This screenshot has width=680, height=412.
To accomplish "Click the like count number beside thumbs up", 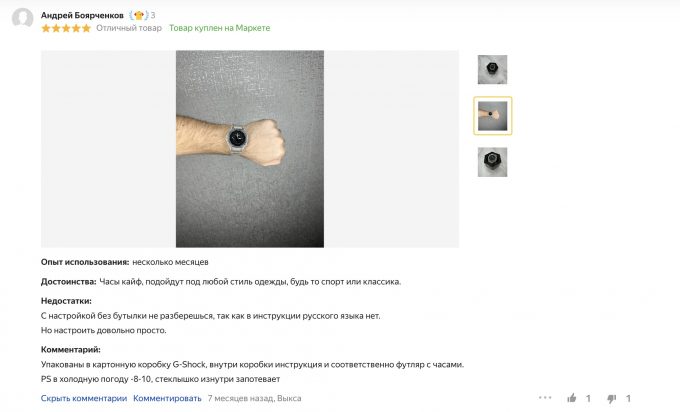I will pos(588,398).
